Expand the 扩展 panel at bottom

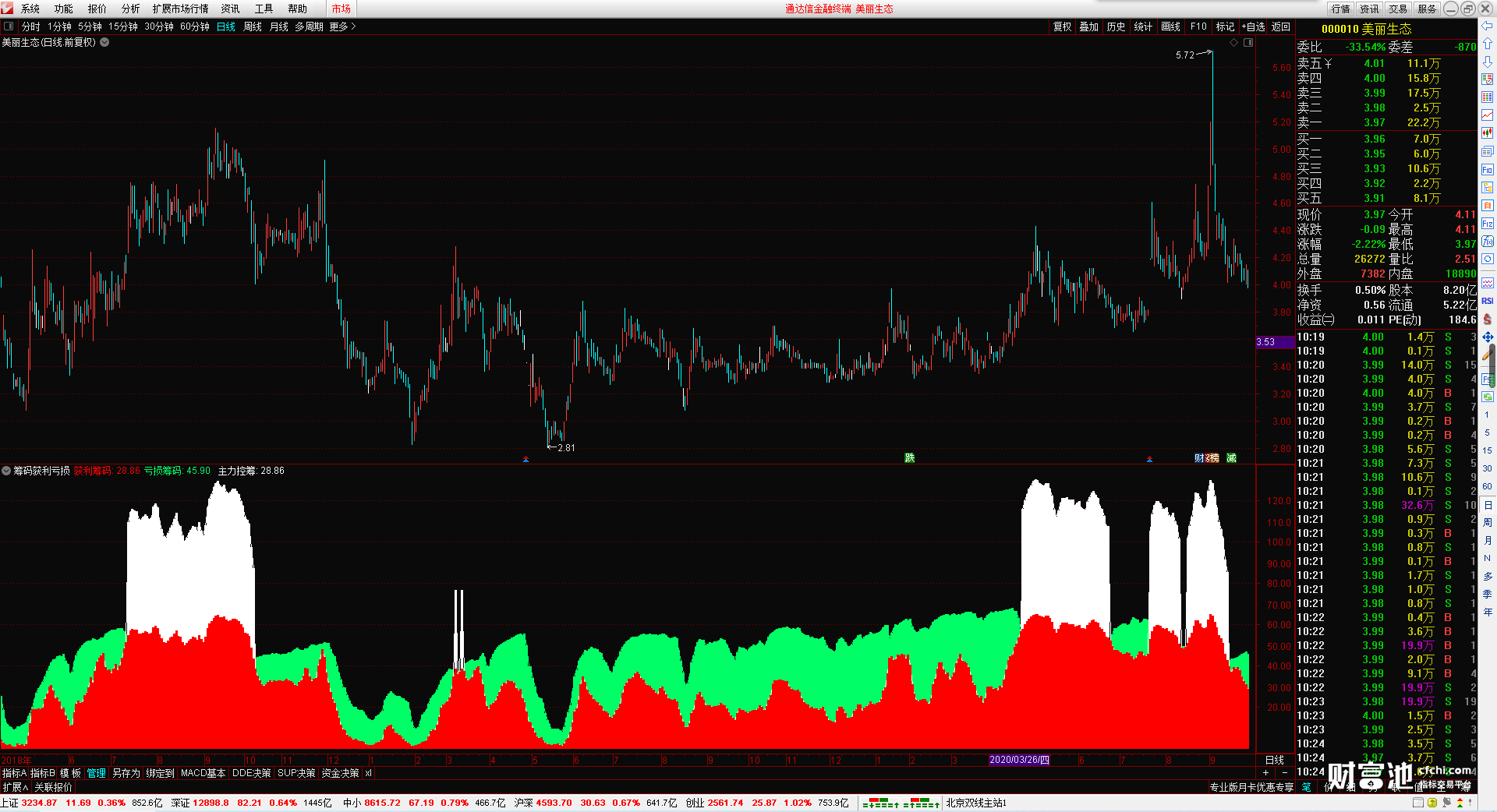[16, 787]
